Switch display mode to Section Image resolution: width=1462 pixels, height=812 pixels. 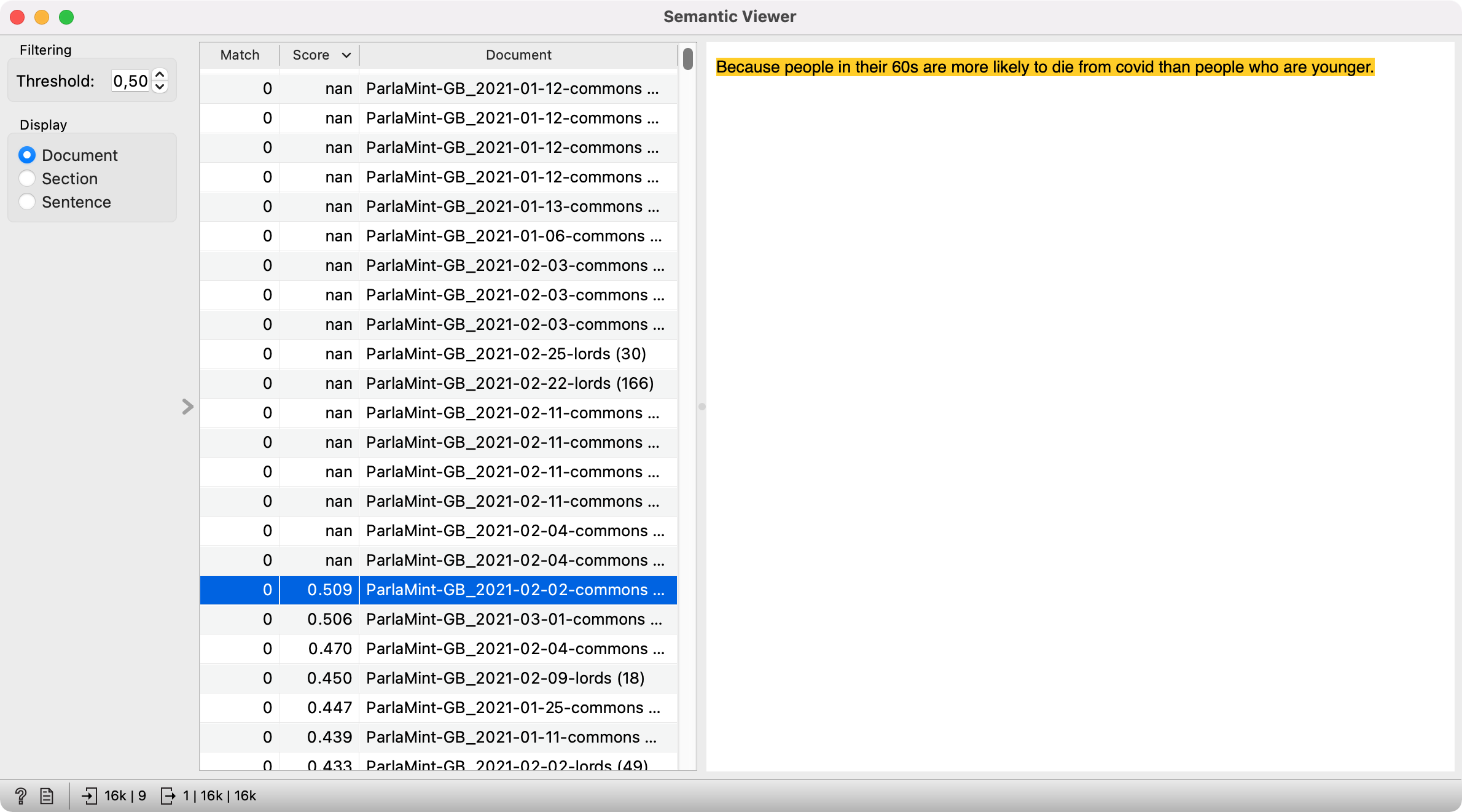coord(27,178)
